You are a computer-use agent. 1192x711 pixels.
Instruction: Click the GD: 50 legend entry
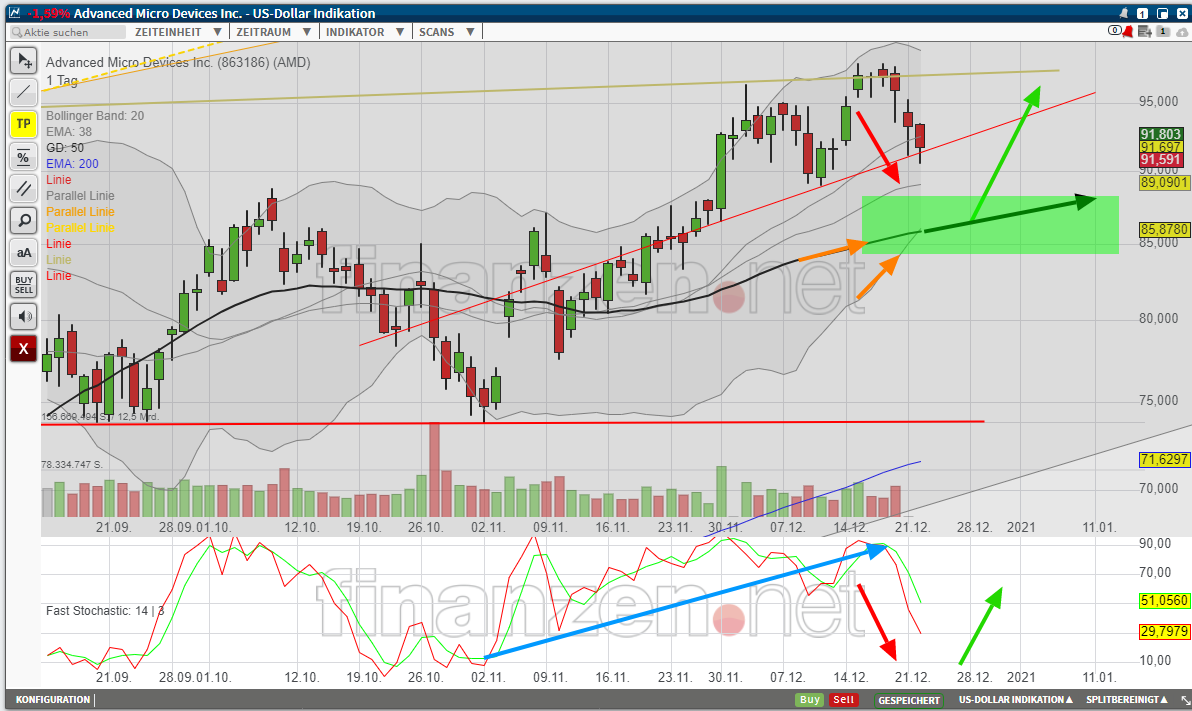coord(65,148)
